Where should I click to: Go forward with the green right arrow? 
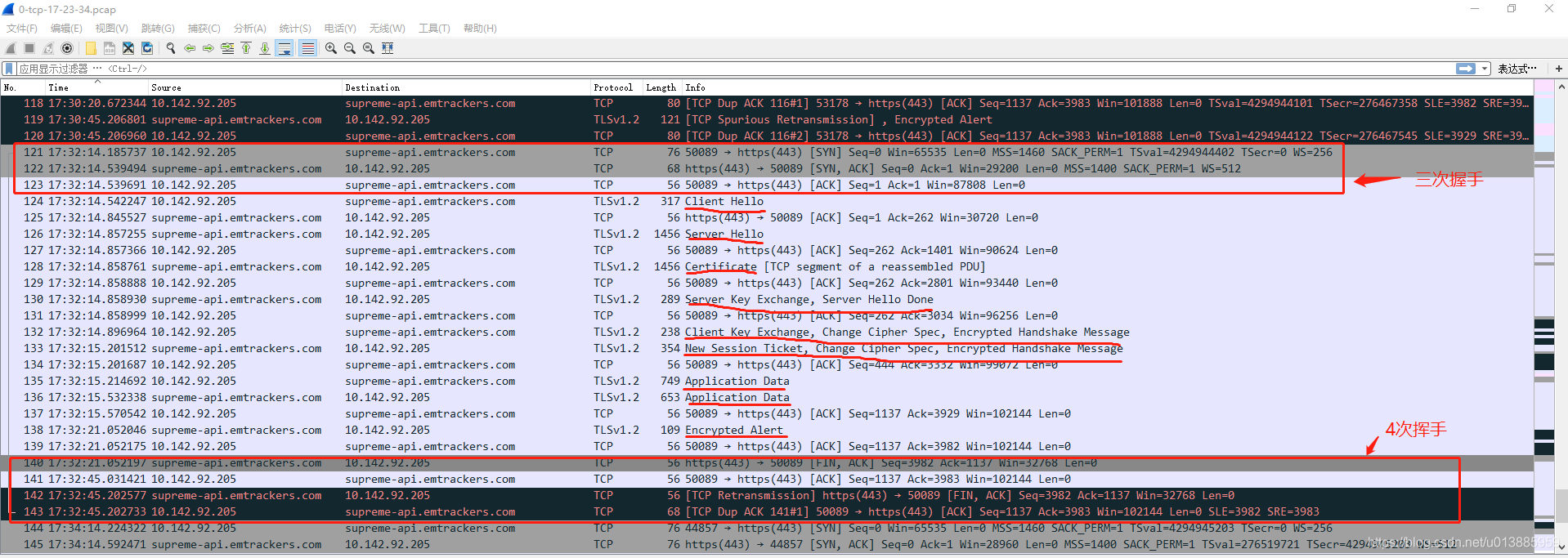click(x=208, y=48)
